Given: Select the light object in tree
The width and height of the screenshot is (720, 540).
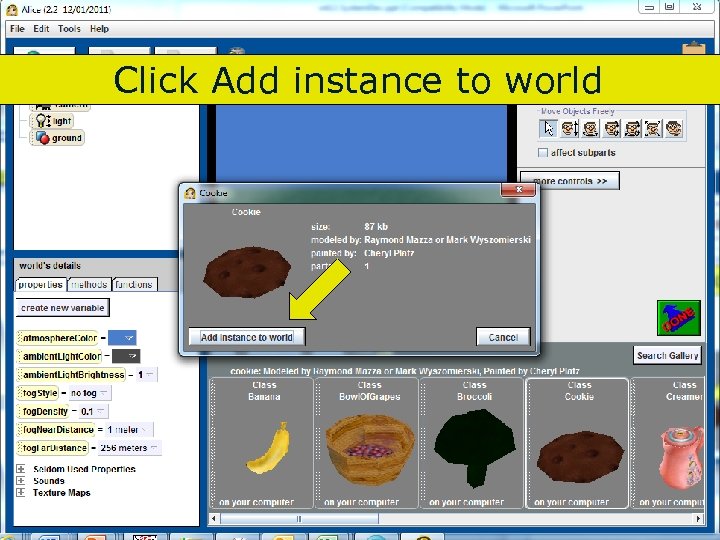Looking at the screenshot, I should click(x=52, y=121).
